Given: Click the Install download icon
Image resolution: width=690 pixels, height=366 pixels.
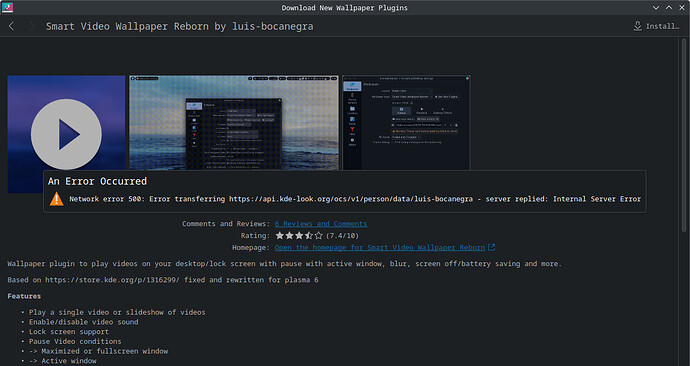Looking at the screenshot, I should point(637,26).
